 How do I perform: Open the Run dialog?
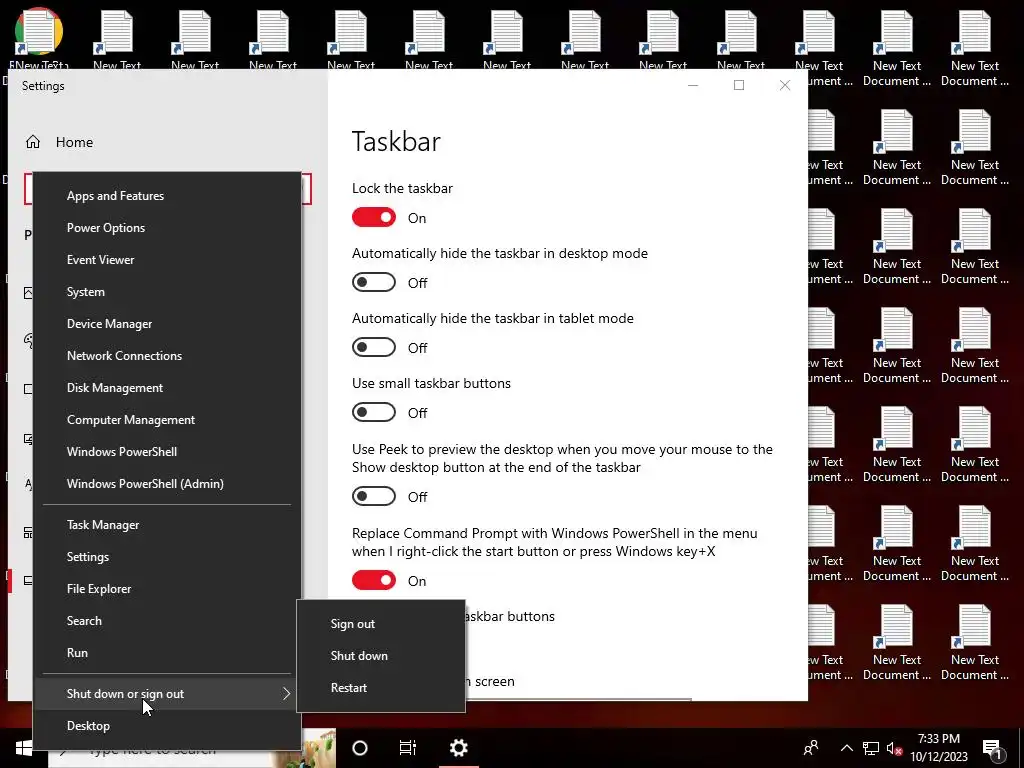pos(167,653)
